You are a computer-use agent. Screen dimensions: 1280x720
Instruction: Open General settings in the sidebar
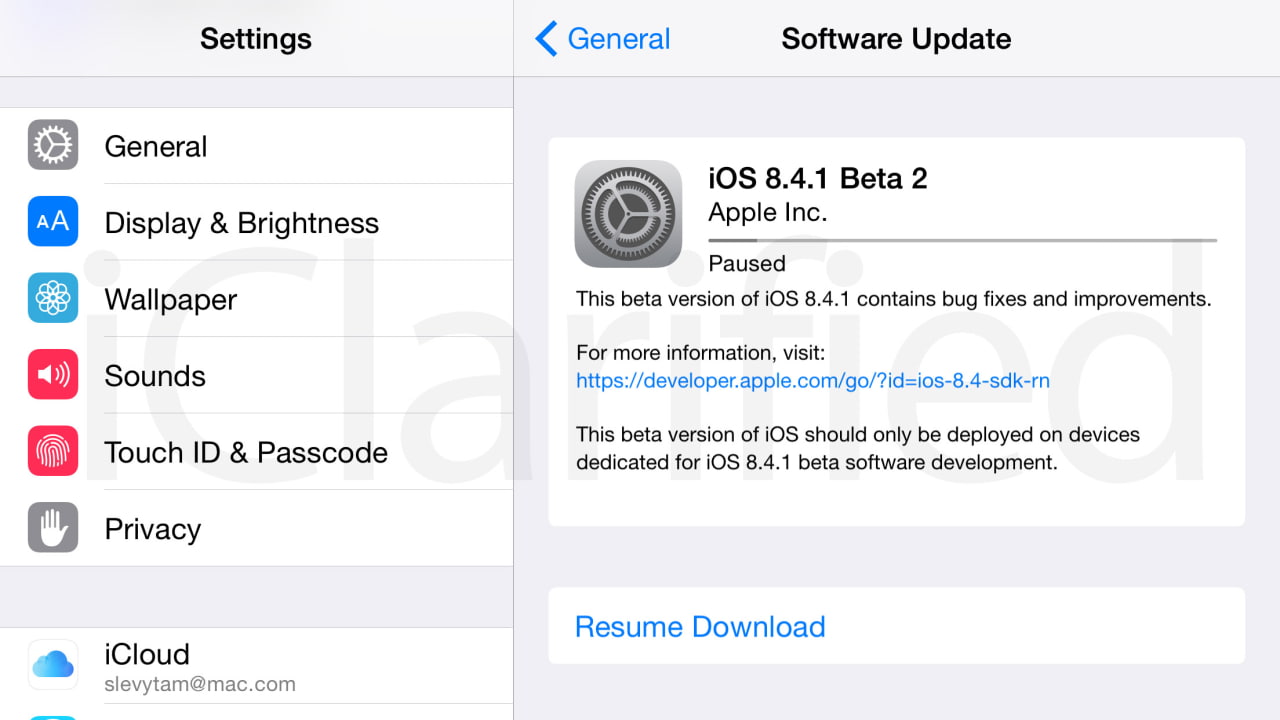(156, 146)
